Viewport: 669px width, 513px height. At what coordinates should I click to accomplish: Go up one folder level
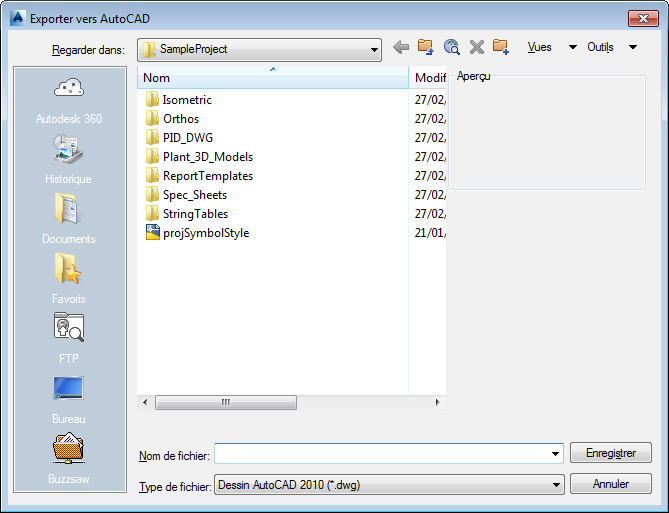point(425,47)
